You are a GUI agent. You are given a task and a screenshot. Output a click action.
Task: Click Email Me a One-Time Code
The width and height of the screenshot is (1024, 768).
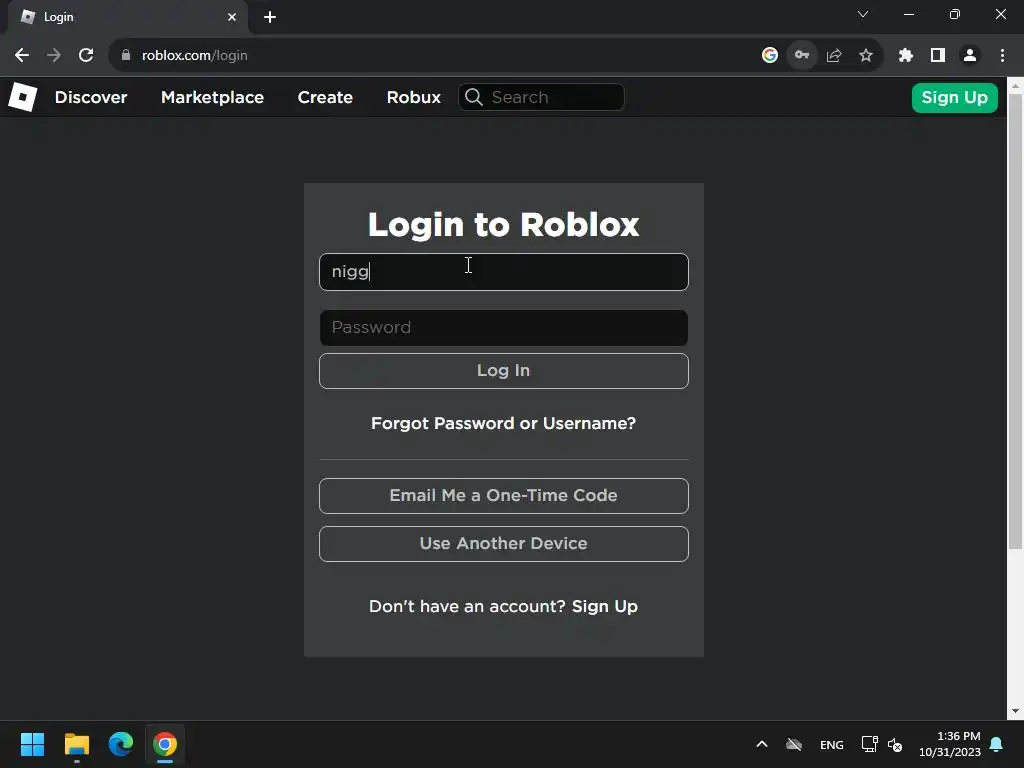click(504, 496)
